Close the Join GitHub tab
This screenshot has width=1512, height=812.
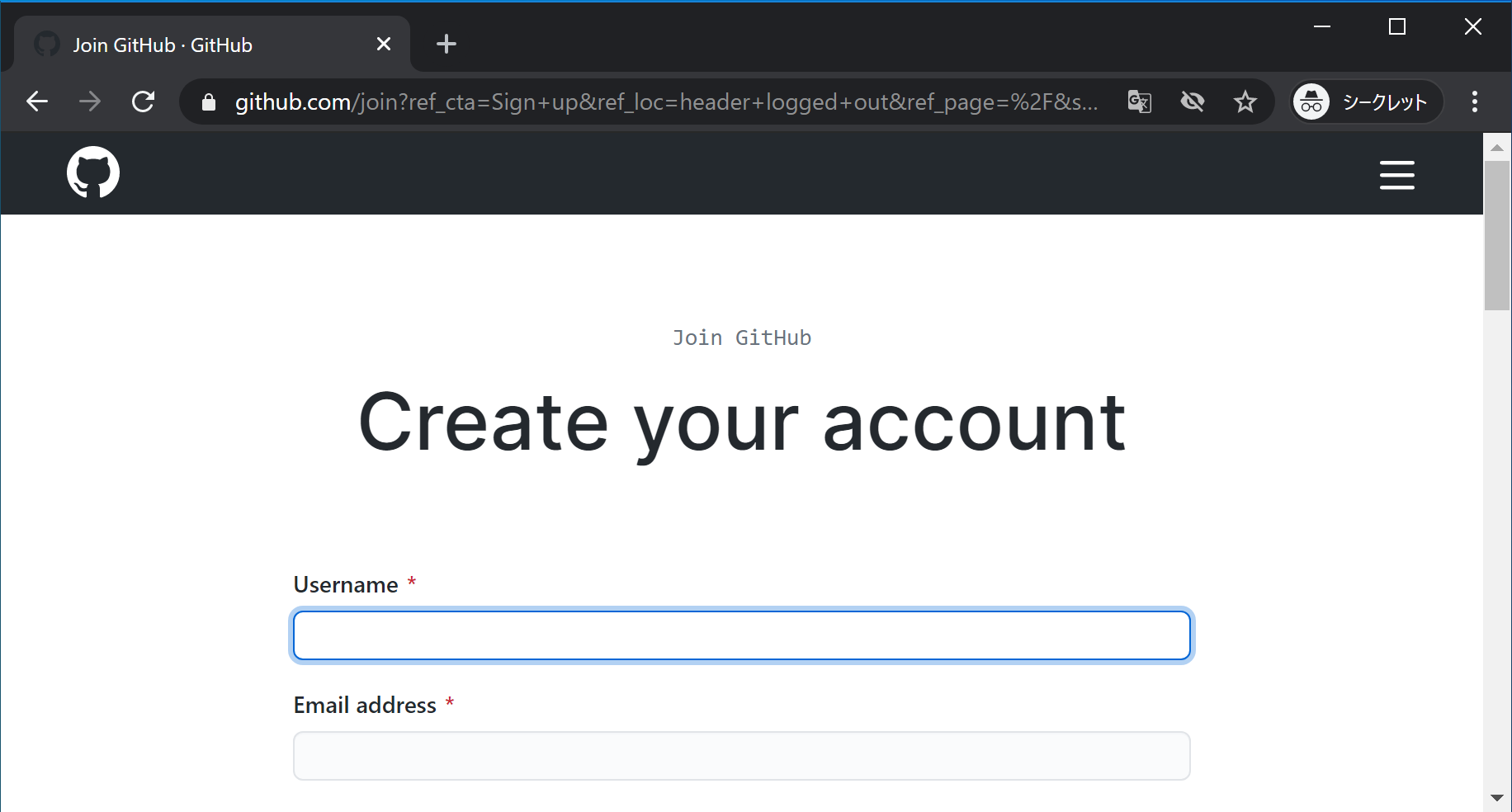pyautogui.click(x=383, y=44)
